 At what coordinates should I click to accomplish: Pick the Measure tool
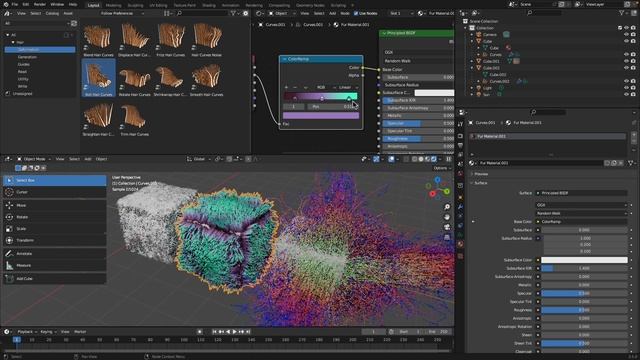coord(55,265)
